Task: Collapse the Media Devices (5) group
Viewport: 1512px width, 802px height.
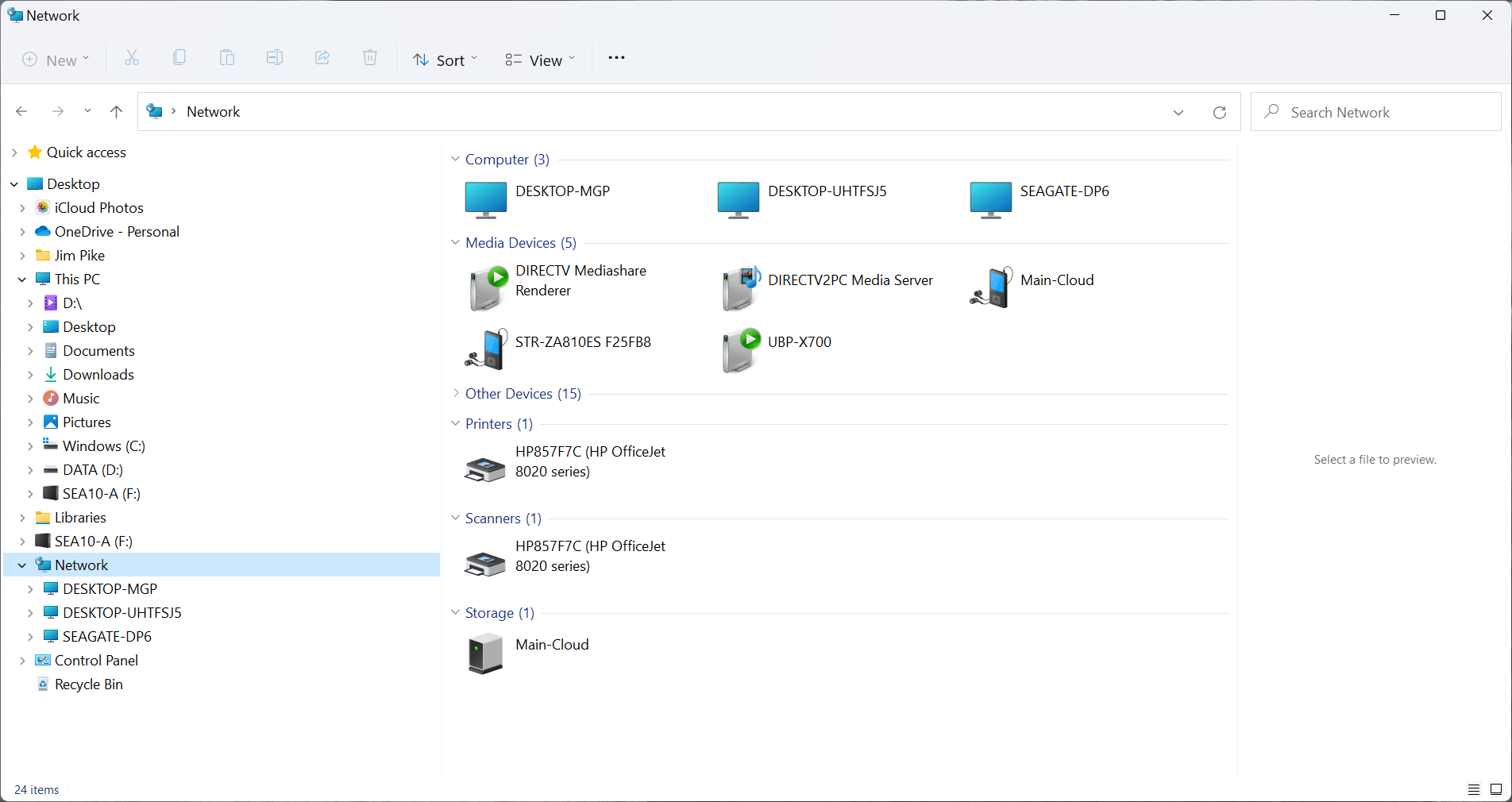Action: 455,242
